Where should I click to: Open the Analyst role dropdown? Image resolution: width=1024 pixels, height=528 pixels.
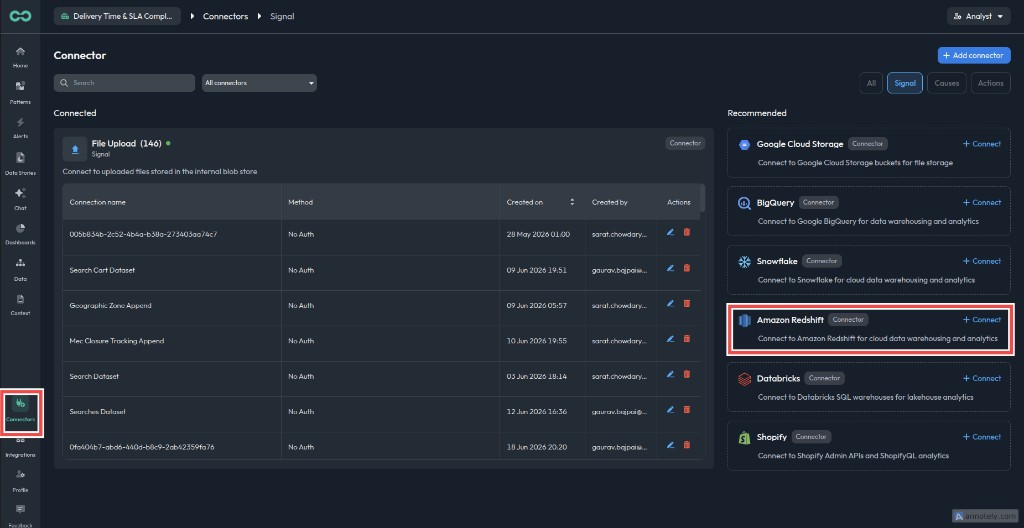[x=978, y=16]
